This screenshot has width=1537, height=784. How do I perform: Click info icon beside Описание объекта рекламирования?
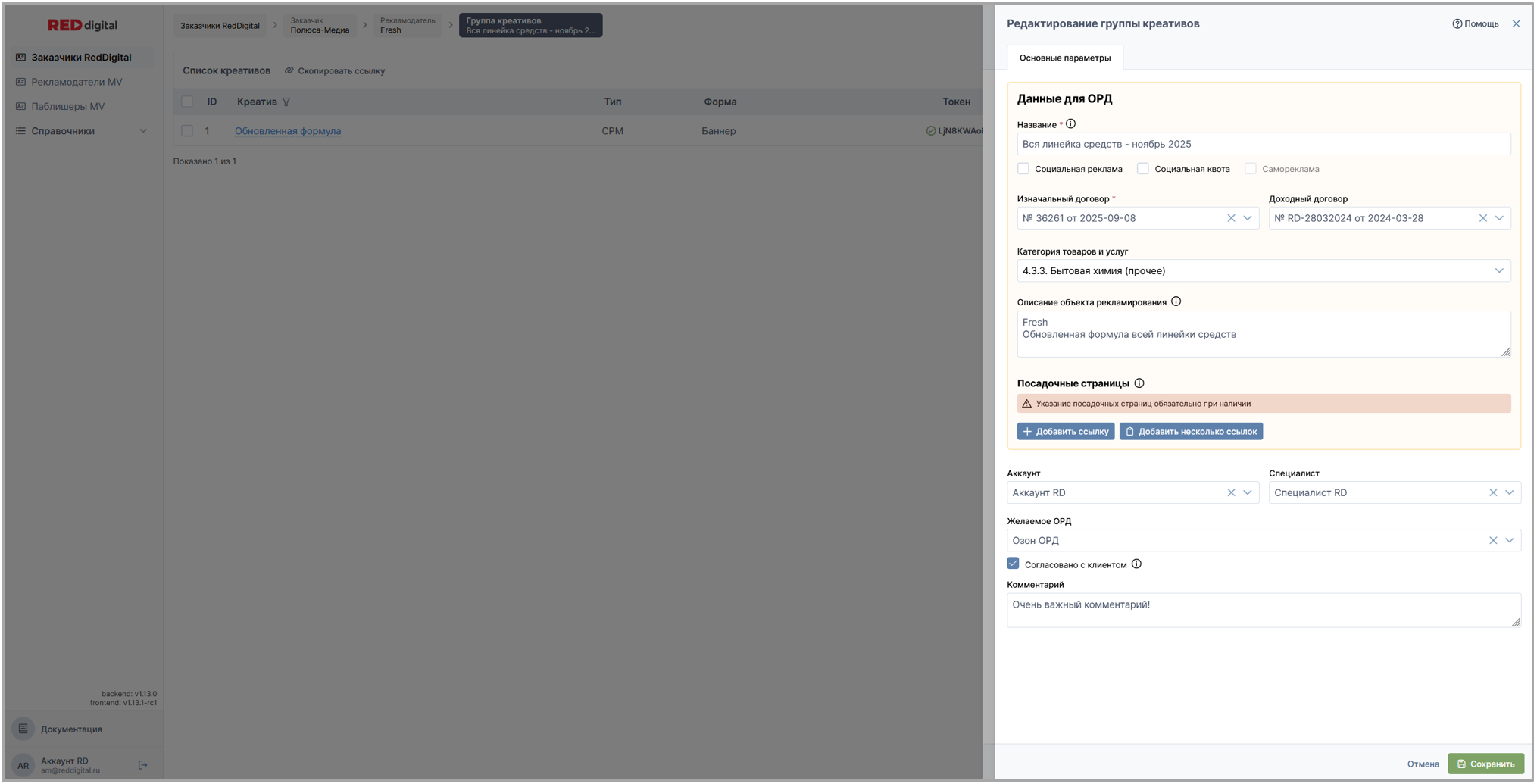pyautogui.click(x=1176, y=301)
